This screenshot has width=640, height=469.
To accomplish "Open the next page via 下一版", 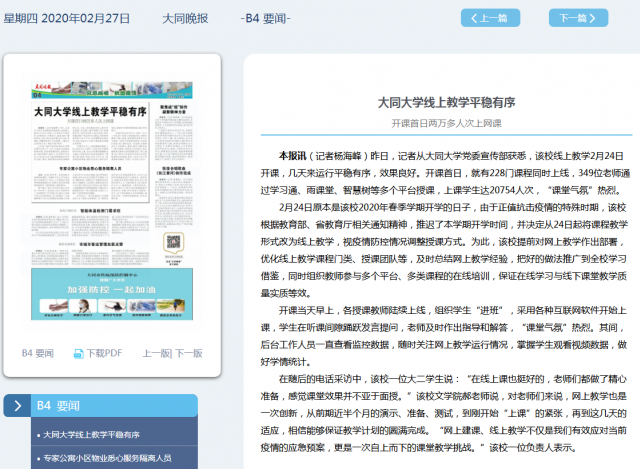I will 189,353.
